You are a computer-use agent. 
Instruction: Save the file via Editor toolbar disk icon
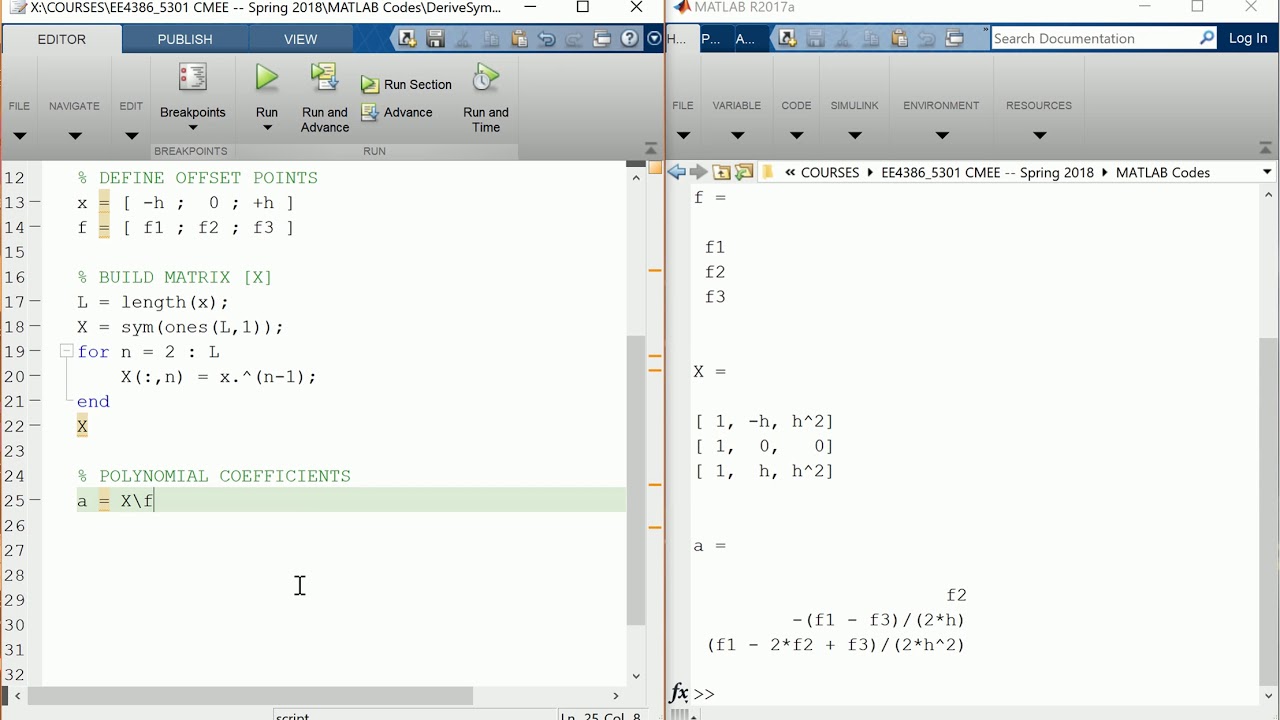tap(435, 39)
